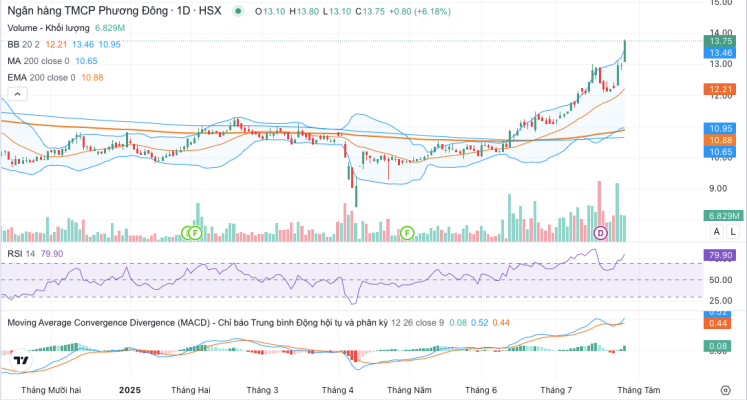Click the D dividend marker on the chart
747x400 pixels.
(601, 233)
